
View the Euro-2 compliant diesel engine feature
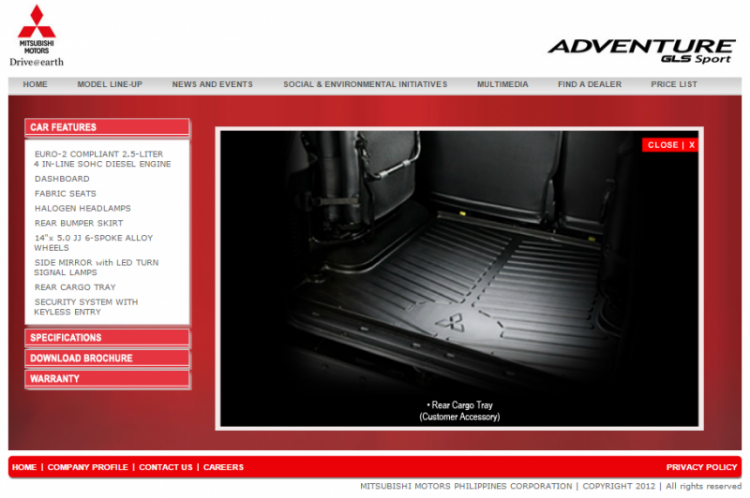click(x=102, y=159)
